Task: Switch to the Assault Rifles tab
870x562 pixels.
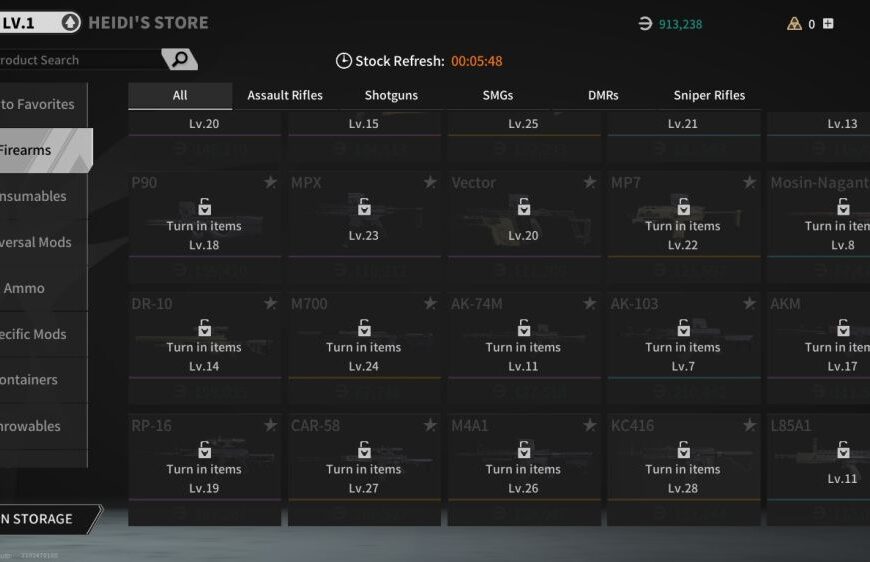Action: 285,96
